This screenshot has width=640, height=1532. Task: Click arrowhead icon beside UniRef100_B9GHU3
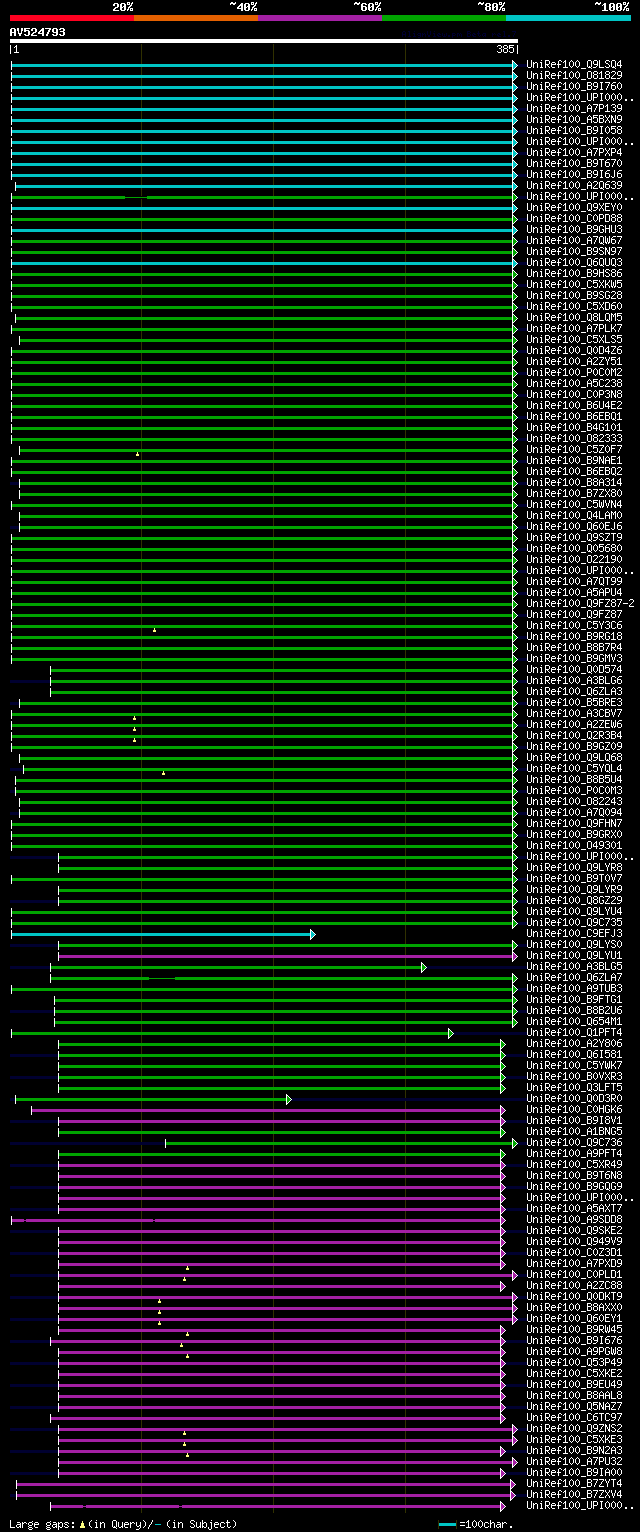coord(515,229)
